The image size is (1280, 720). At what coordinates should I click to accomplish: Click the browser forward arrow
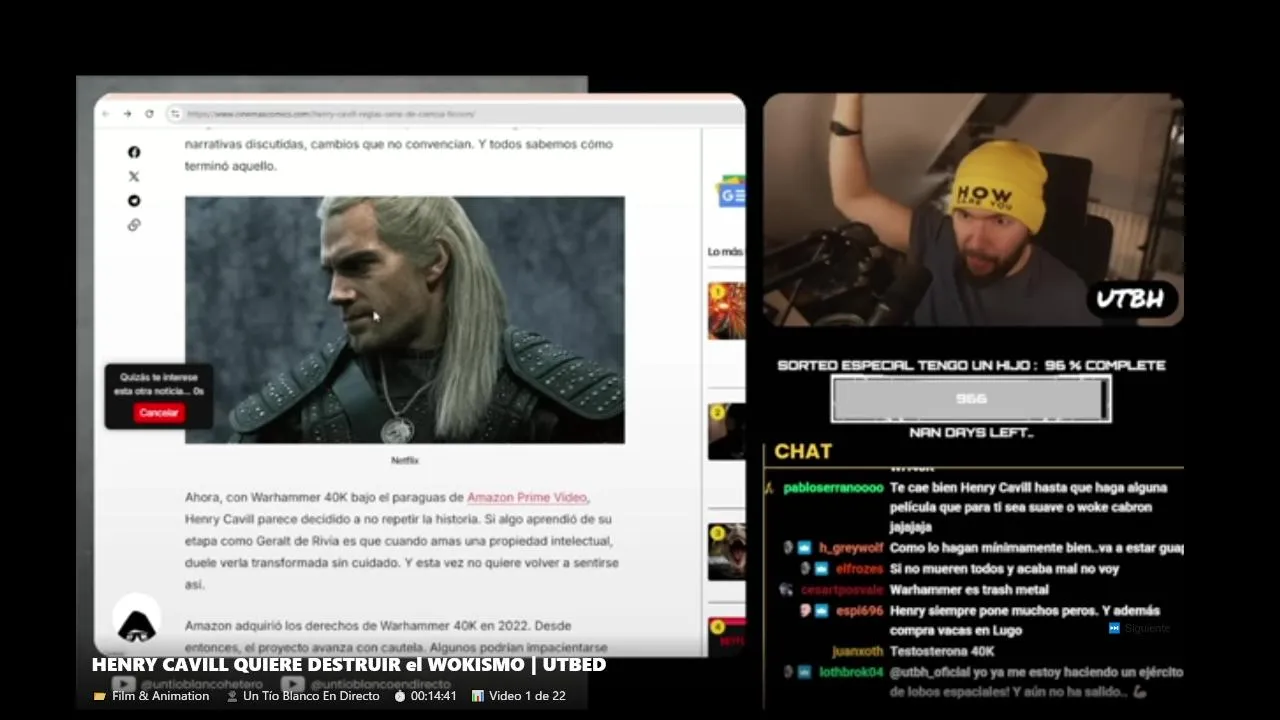click(127, 114)
